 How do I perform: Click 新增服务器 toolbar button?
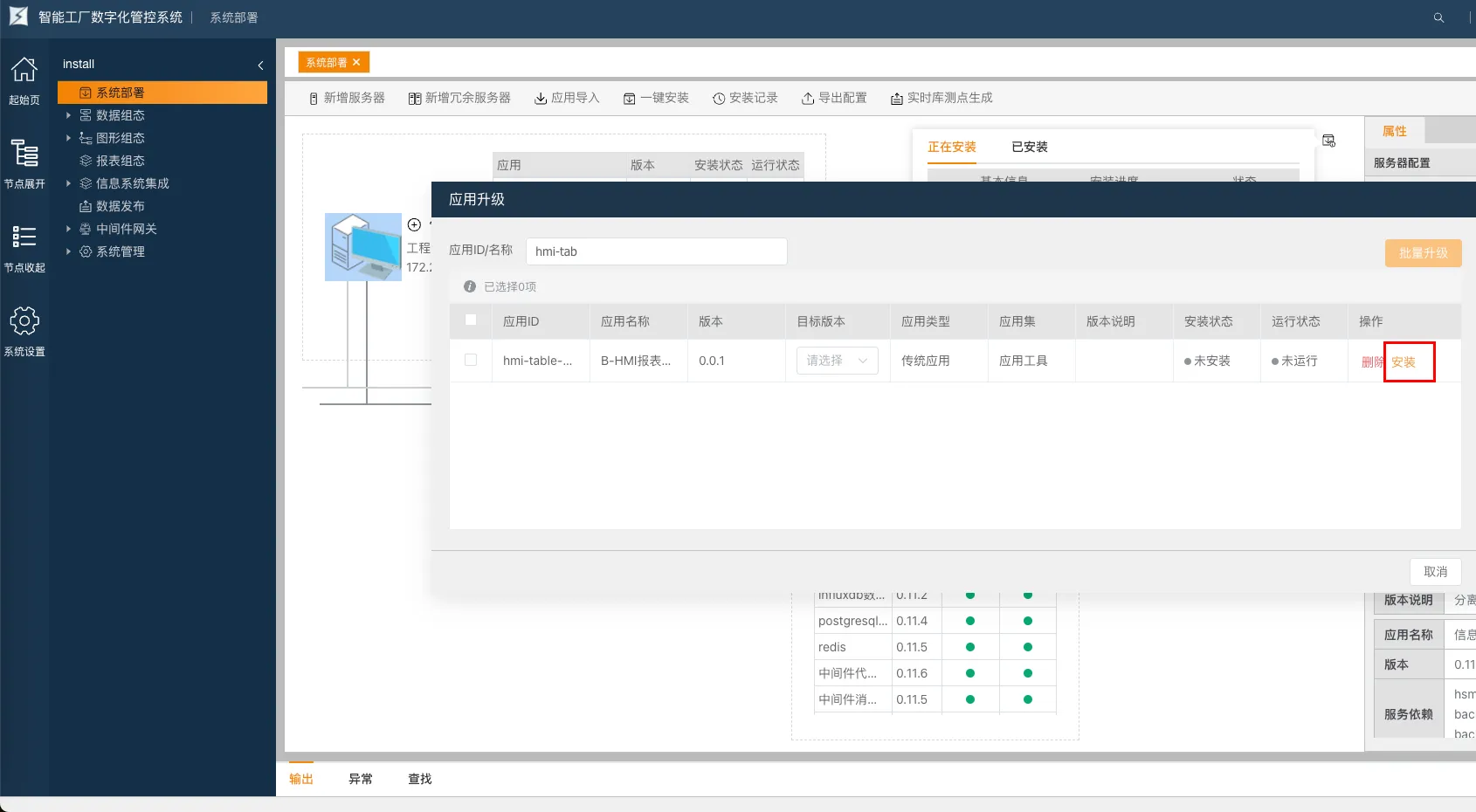point(347,98)
